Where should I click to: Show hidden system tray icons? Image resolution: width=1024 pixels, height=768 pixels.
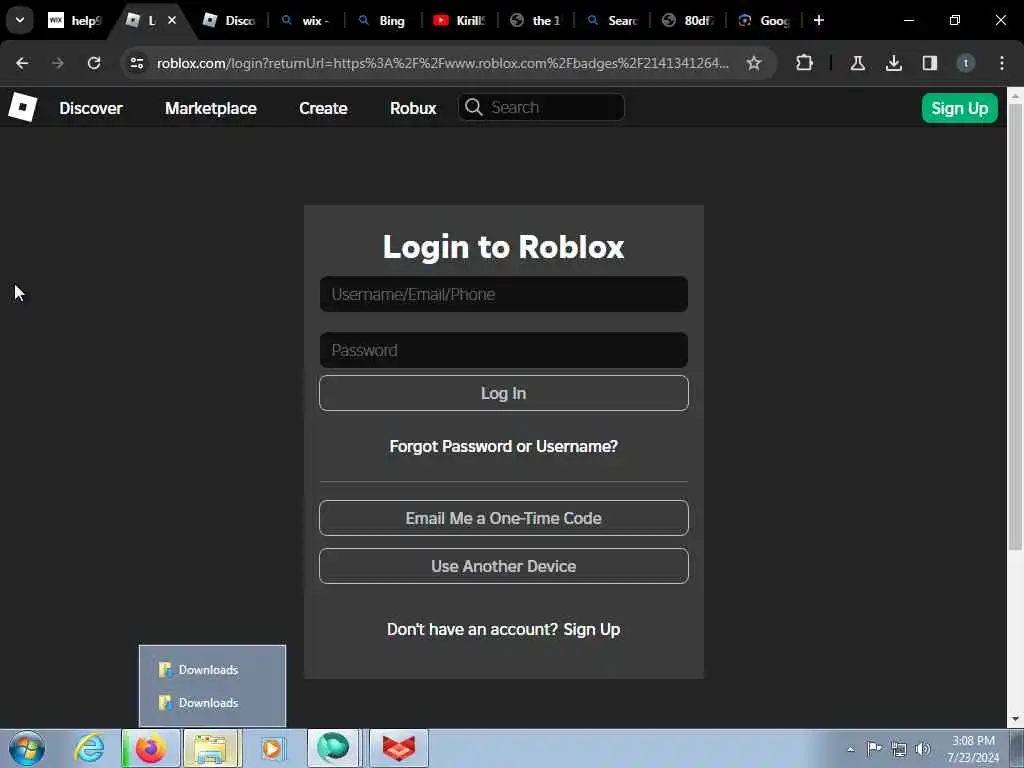(x=850, y=749)
